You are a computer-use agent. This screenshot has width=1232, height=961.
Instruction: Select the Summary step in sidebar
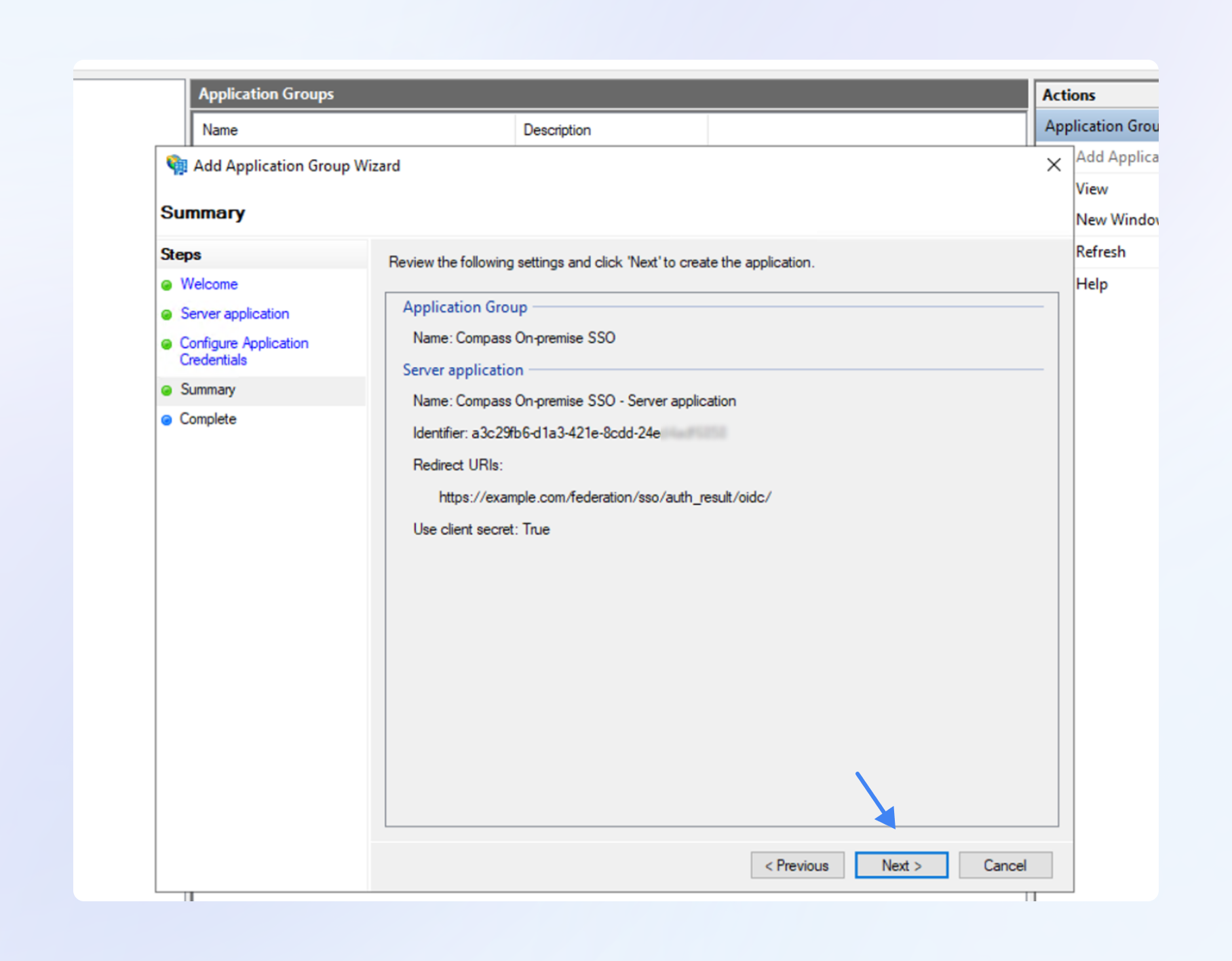click(208, 390)
